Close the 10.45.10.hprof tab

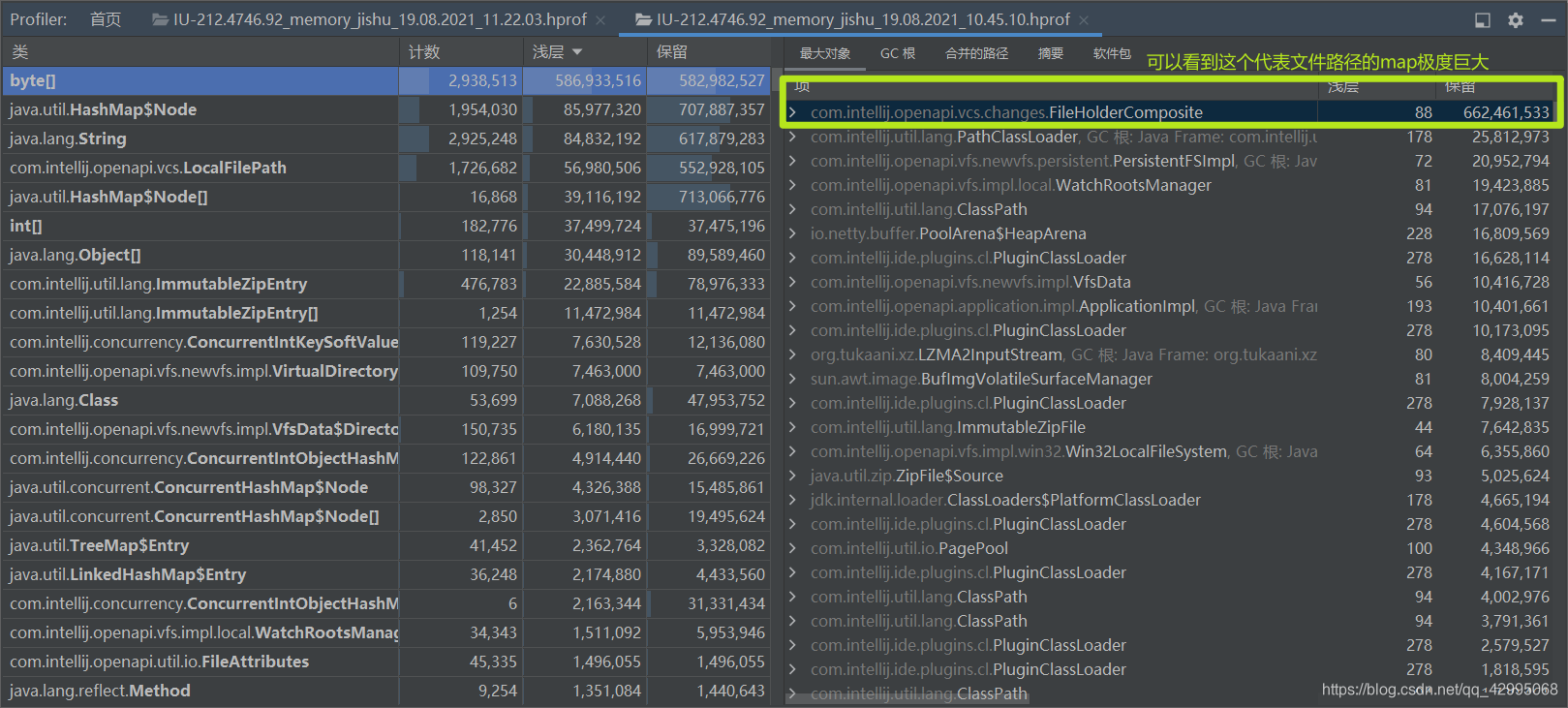1084,19
